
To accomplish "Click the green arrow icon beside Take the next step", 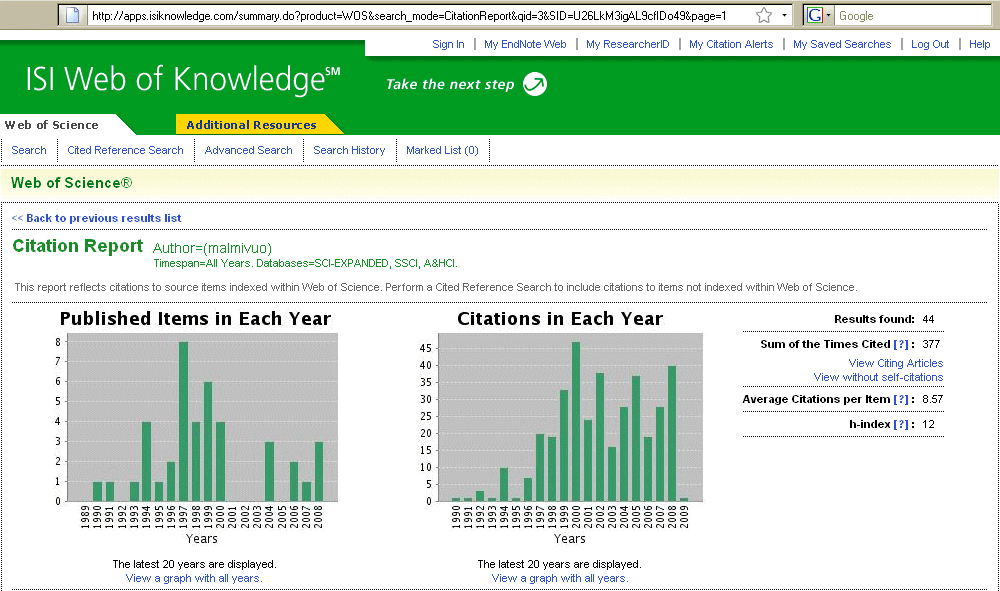I will coord(535,84).
